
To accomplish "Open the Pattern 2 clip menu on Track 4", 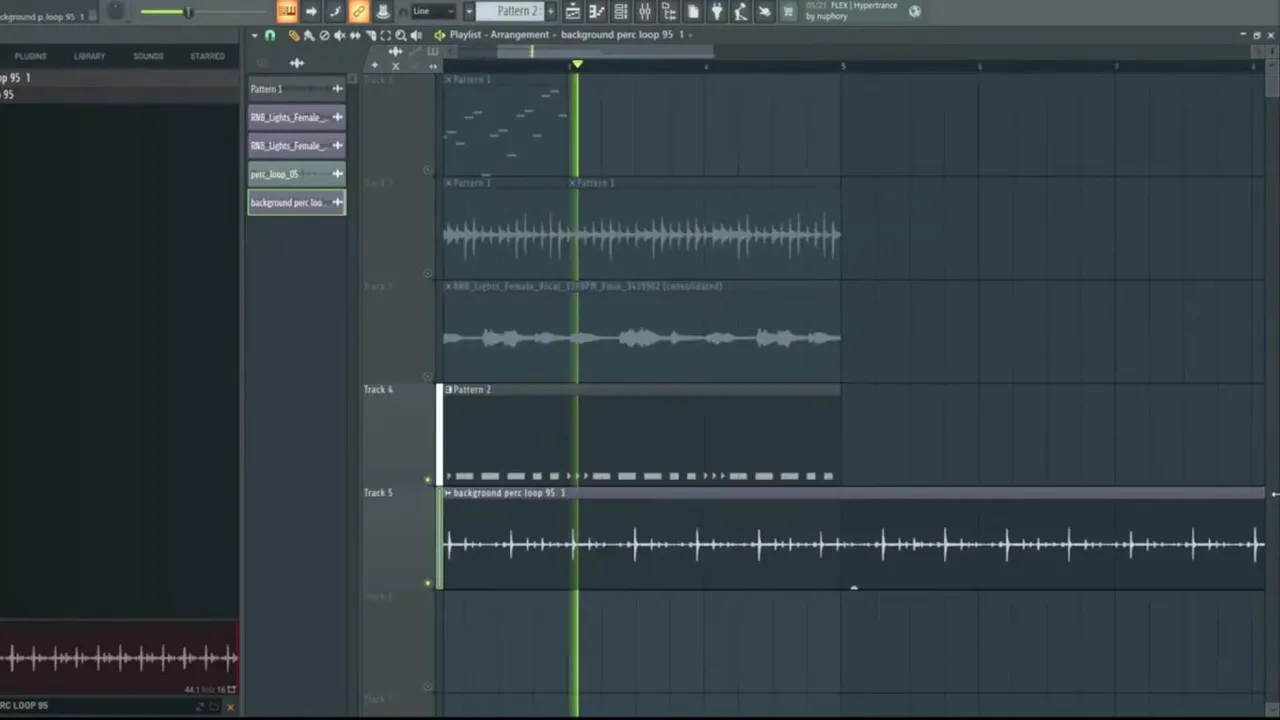I will [x=448, y=389].
